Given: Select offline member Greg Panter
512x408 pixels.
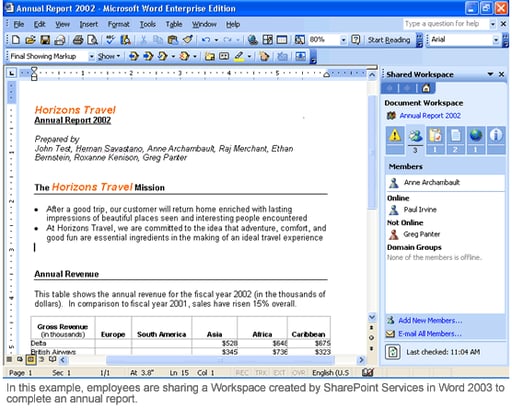Looking at the screenshot, I should coord(421,234).
